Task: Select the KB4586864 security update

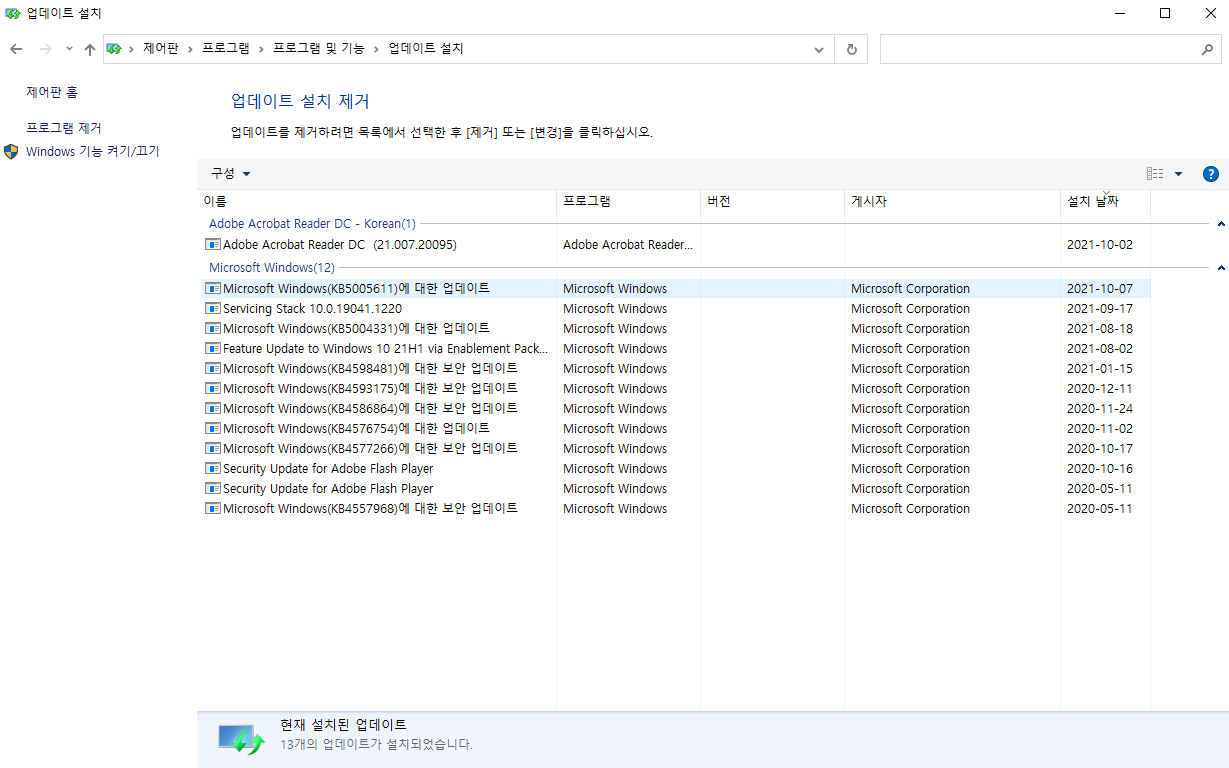Action: [x=370, y=408]
